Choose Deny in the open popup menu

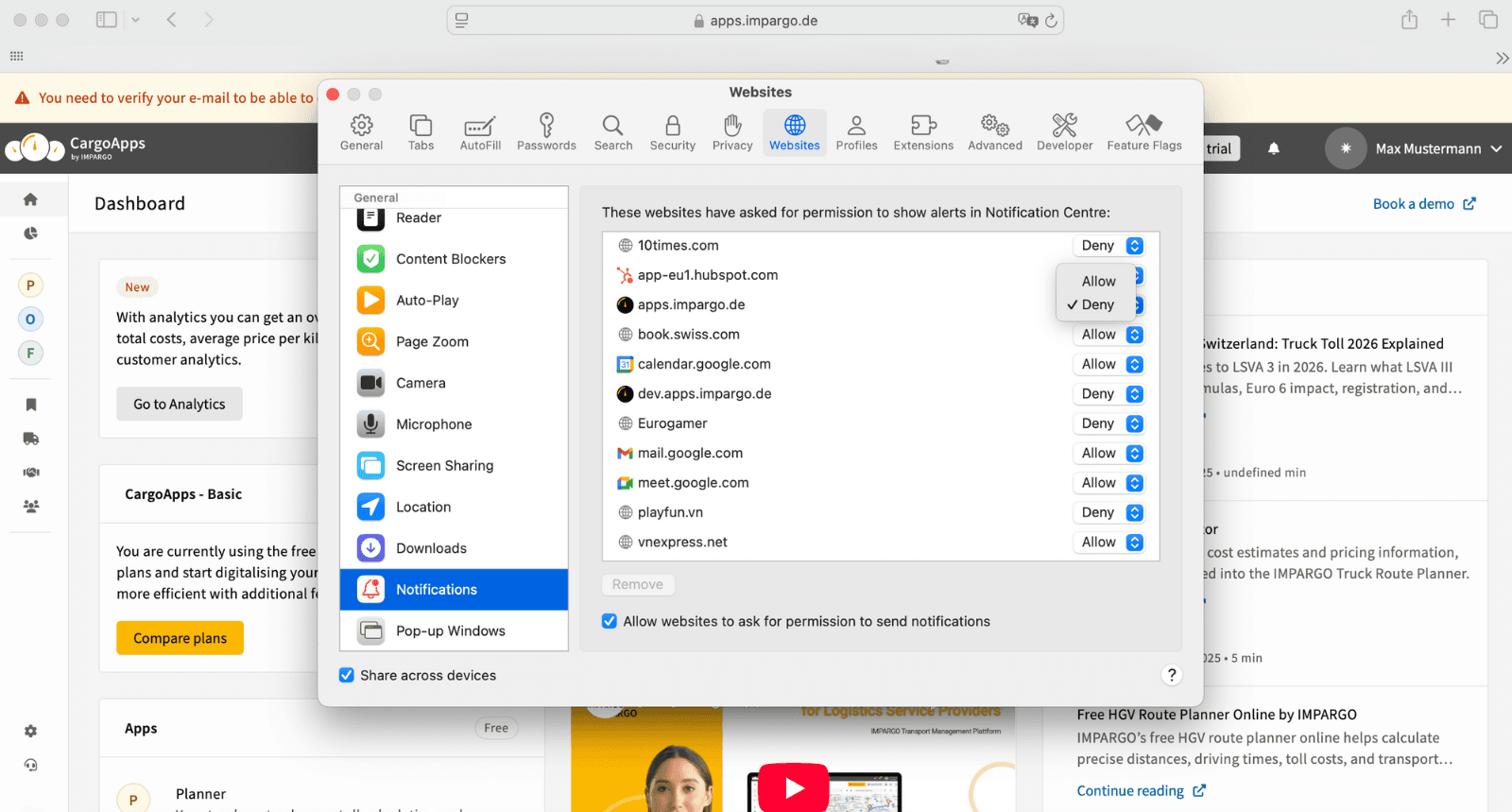pos(1096,304)
